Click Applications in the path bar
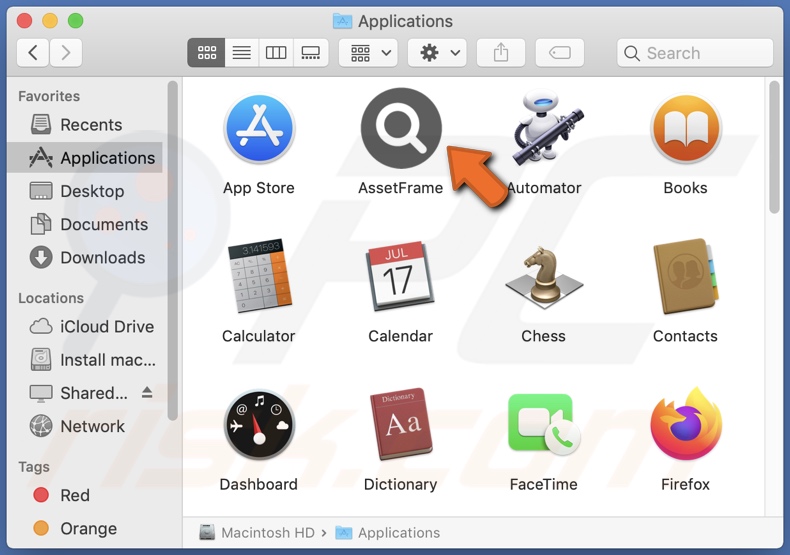Image resolution: width=790 pixels, height=555 pixels. [387, 532]
